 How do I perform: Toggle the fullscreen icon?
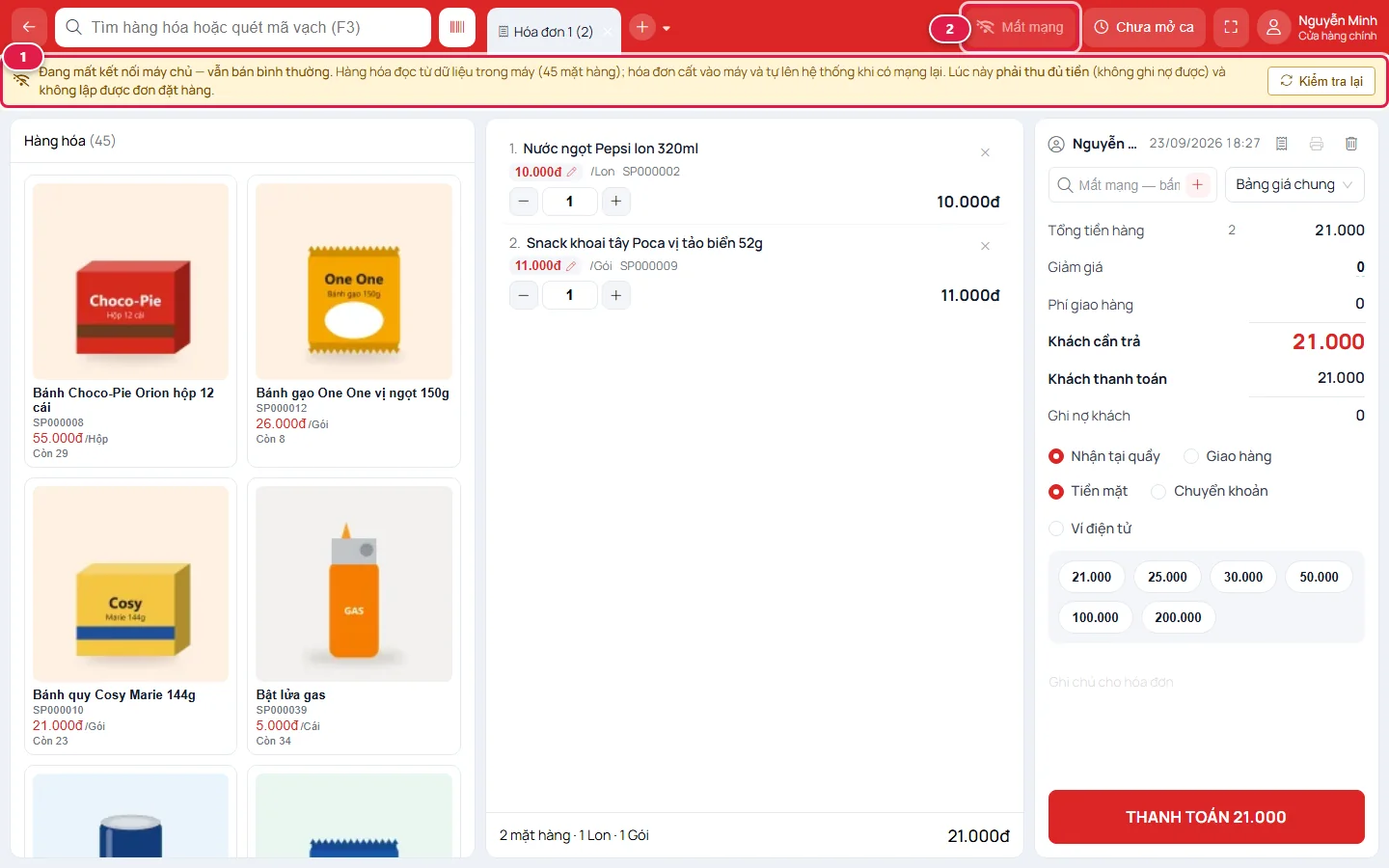click(1231, 27)
